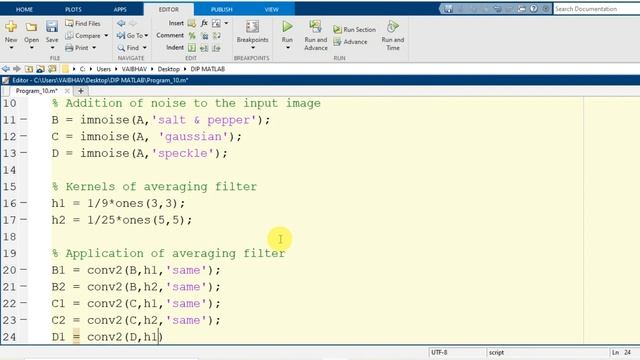Click the DIP MATLAB folder in address path

[208, 69]
